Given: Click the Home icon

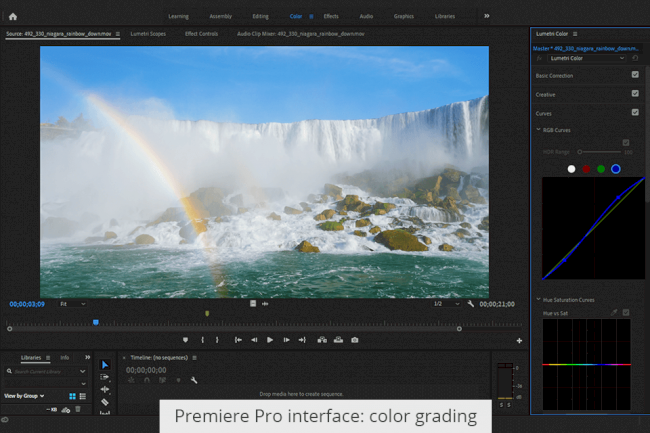Looking at the screenshot, I should pos(12,16).
